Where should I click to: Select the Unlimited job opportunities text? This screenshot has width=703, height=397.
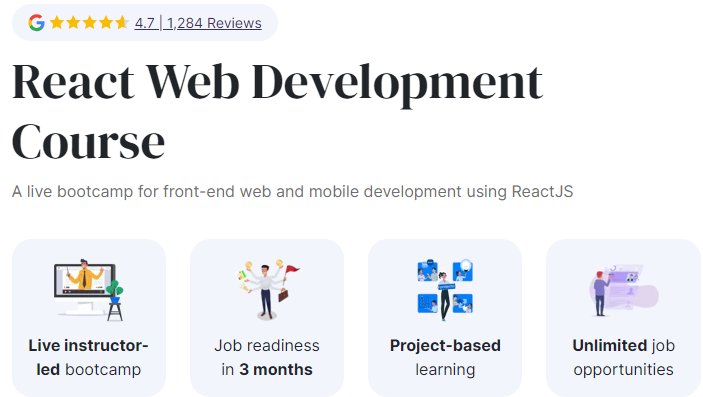click(623, 358)
